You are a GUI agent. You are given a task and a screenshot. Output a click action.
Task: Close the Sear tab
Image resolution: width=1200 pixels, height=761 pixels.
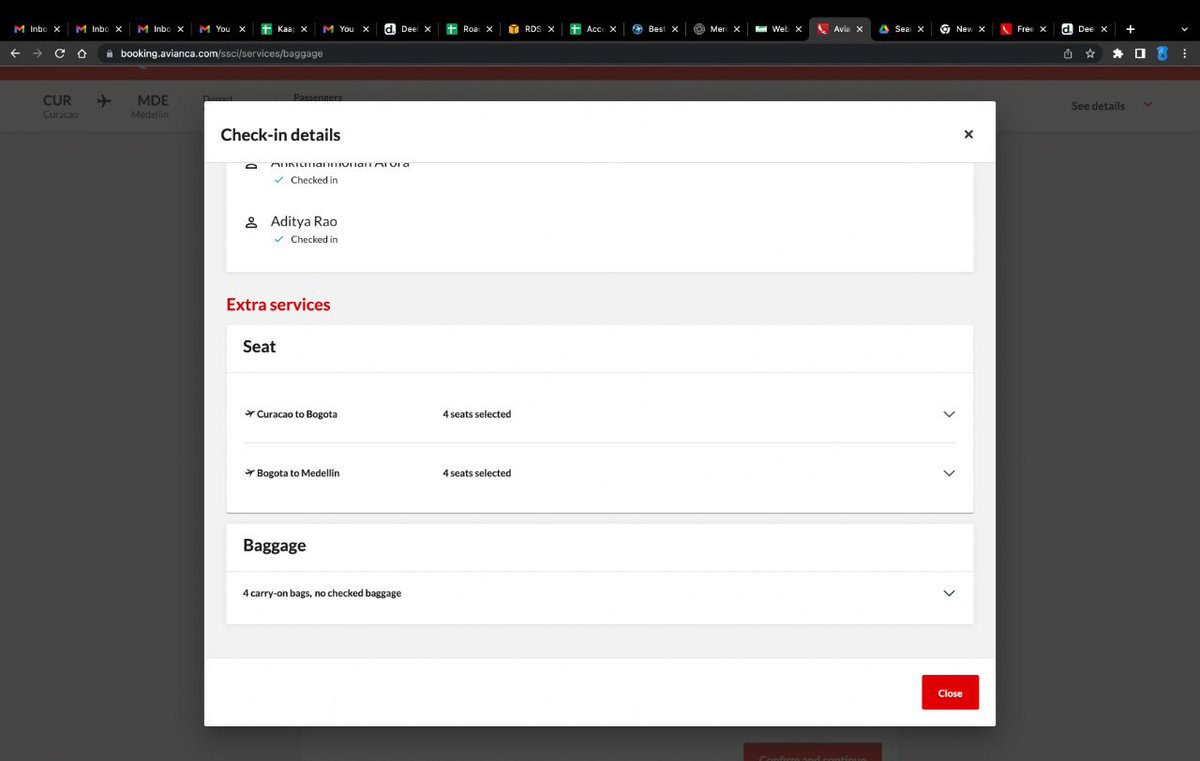(x=922, y=29)
